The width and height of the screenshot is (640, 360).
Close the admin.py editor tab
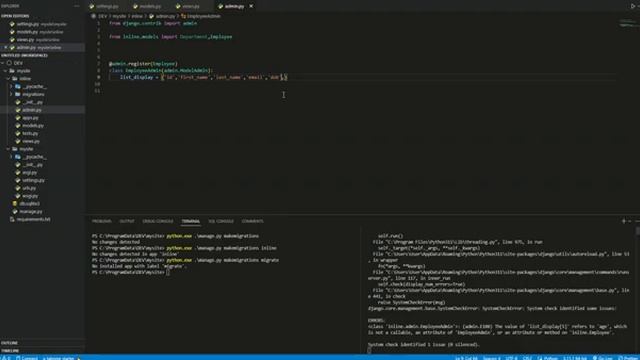251,6
